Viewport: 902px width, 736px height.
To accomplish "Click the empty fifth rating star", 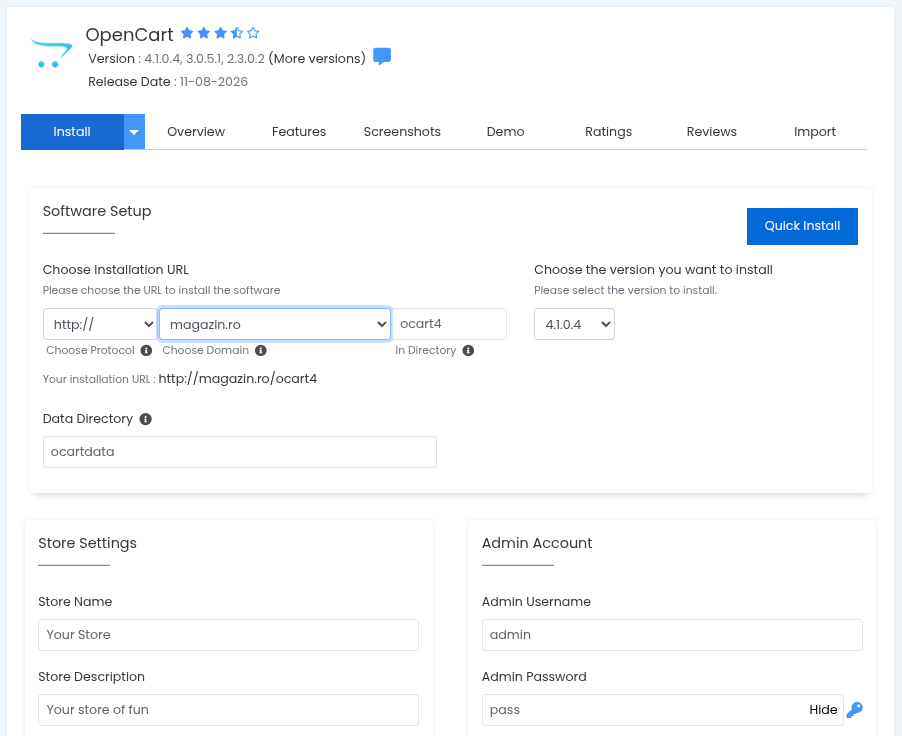I will 253,33.
